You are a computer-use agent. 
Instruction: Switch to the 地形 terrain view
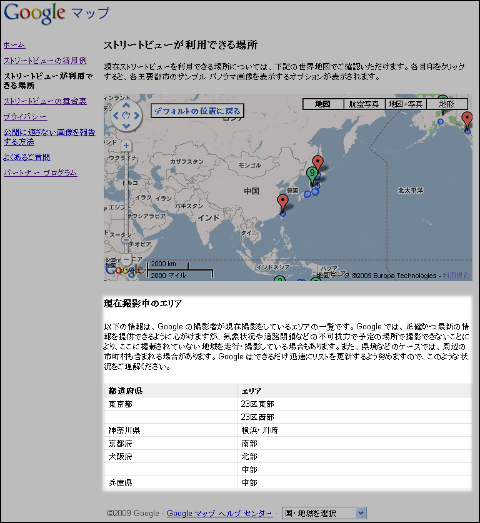[x=447, y=104]
